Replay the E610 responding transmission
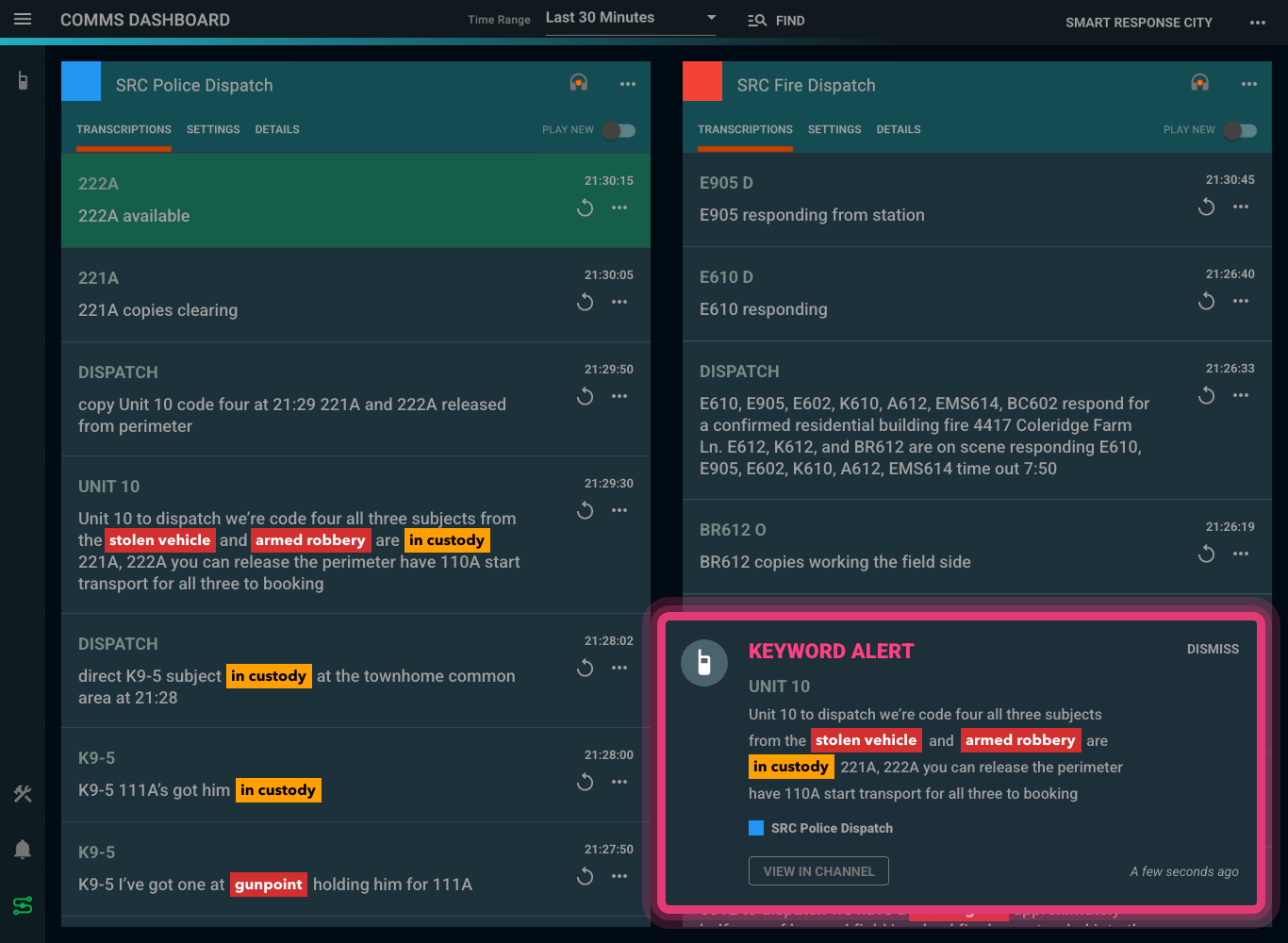This screenshot has height=943, width=1288. tap(1207, 301)
